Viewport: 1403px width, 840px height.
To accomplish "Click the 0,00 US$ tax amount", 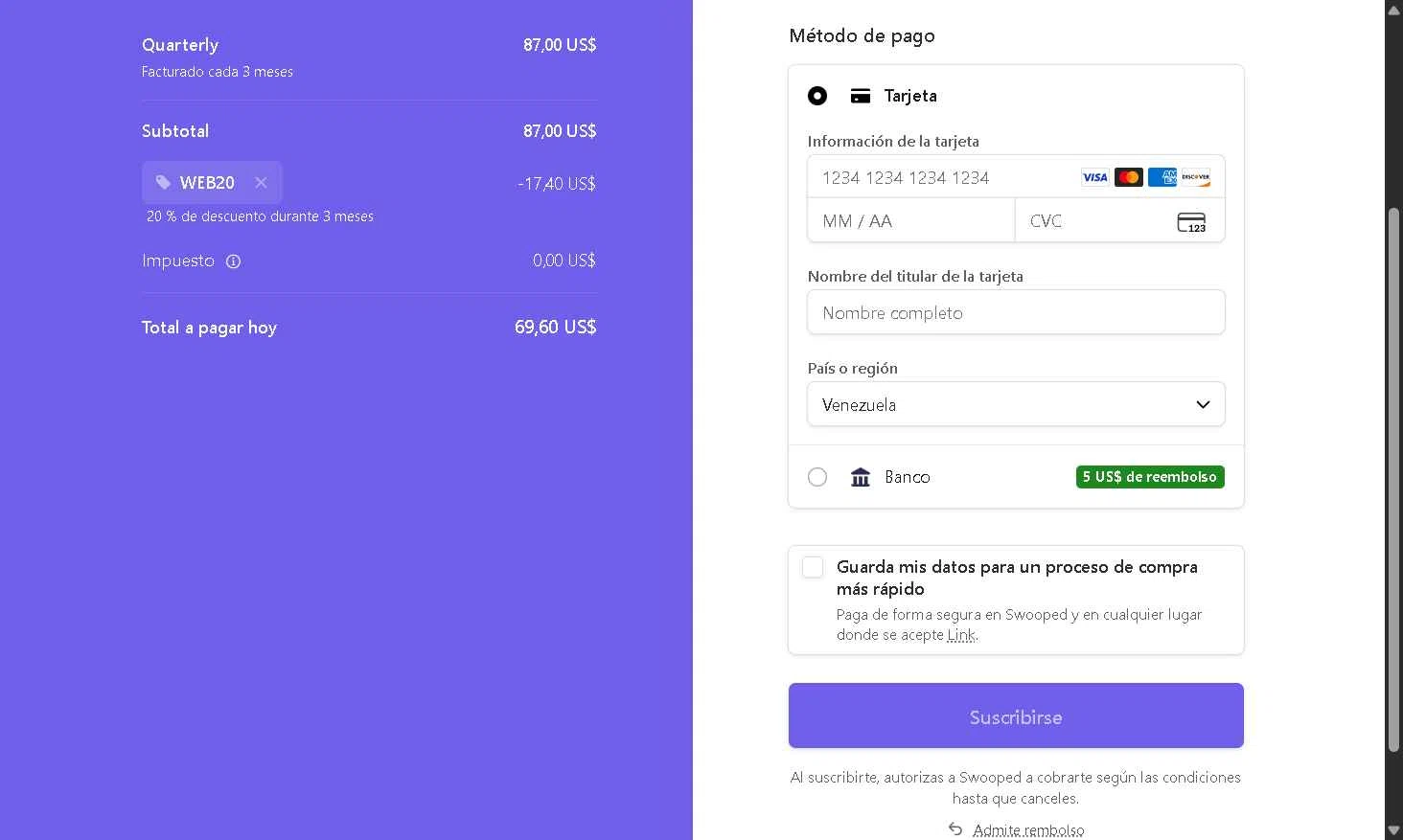I will tap(563, 261).
